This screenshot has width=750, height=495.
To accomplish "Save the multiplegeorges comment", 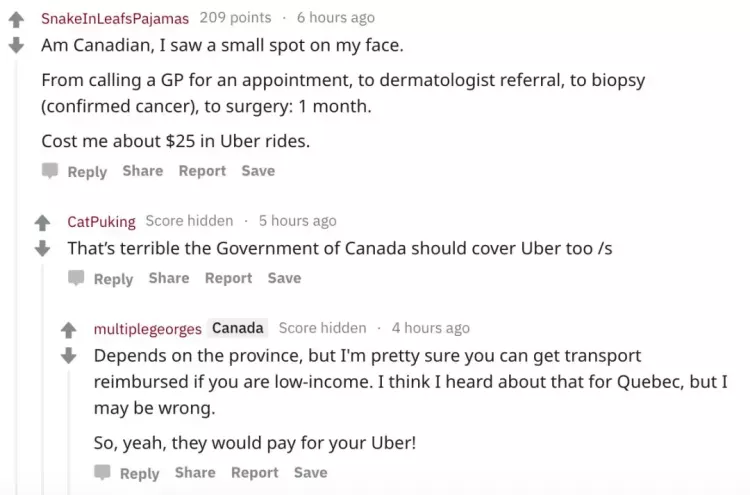I will 311,473.
